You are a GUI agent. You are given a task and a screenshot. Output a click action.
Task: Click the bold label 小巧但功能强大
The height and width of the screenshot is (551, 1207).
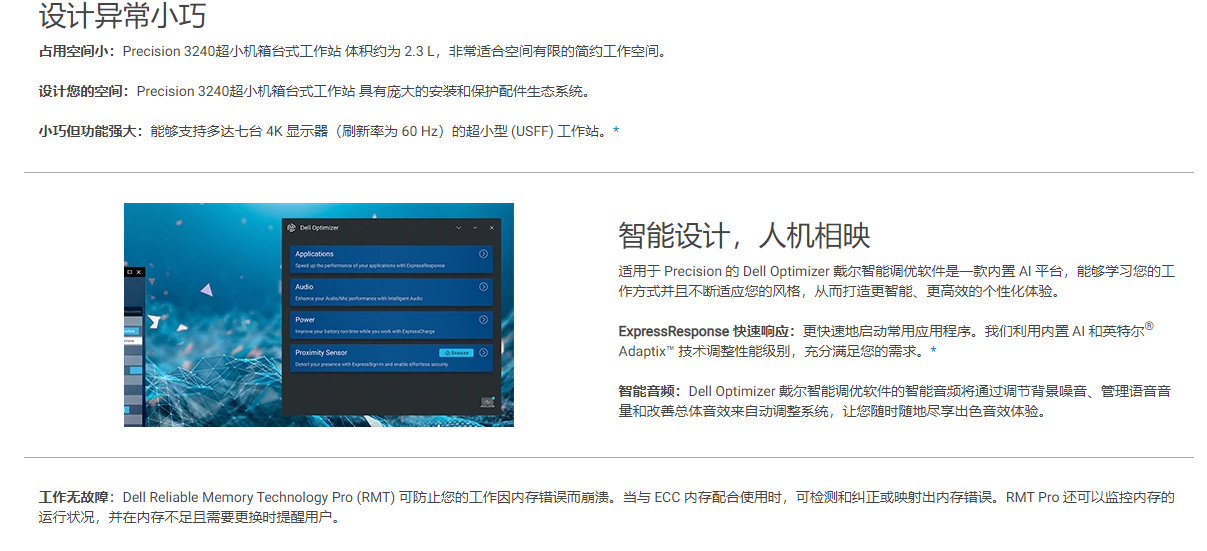pyautogui.click(x=92, y=131)
